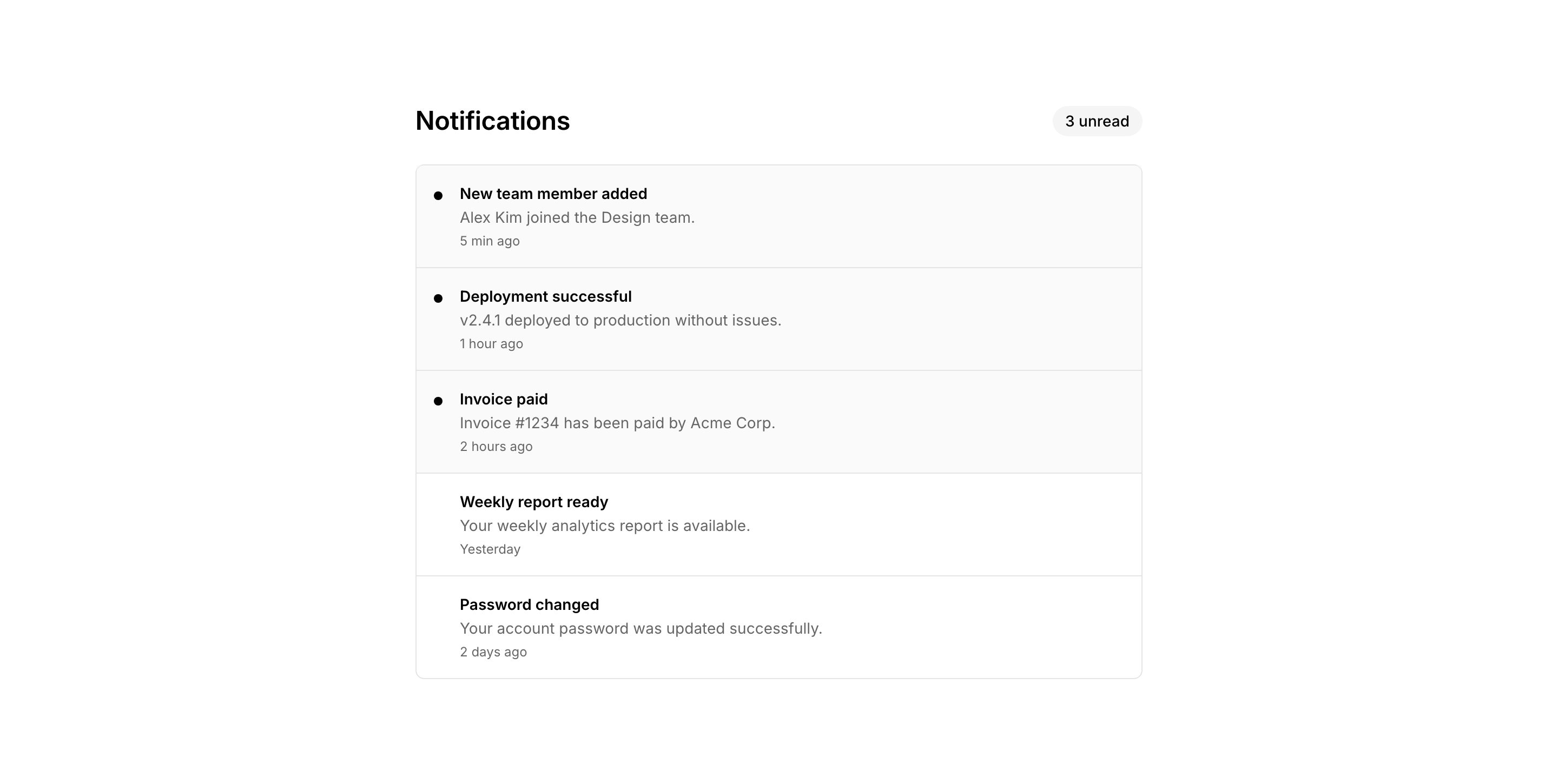
Task: Click the unread dot next to Invoice paid
Action: 438,401
